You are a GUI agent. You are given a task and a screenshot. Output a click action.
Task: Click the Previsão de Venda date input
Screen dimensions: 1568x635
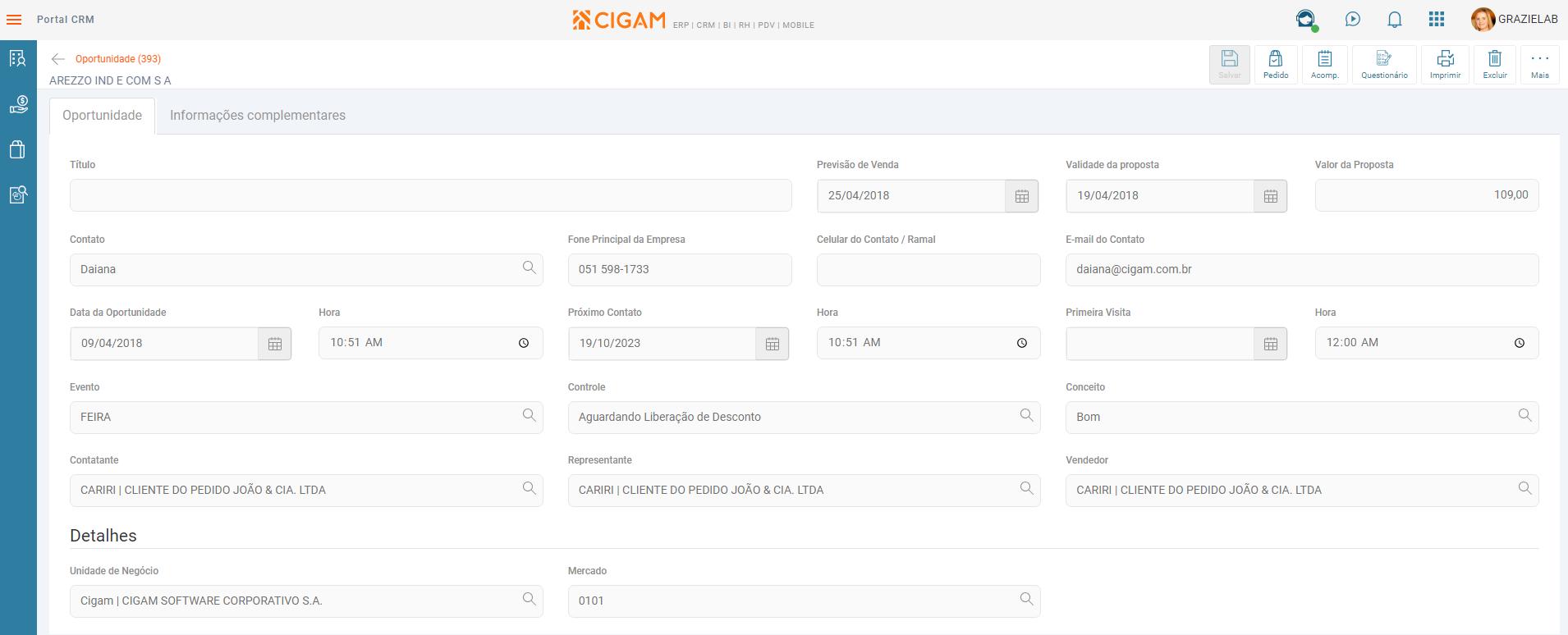pyautogui.click(x=911, y=196)
